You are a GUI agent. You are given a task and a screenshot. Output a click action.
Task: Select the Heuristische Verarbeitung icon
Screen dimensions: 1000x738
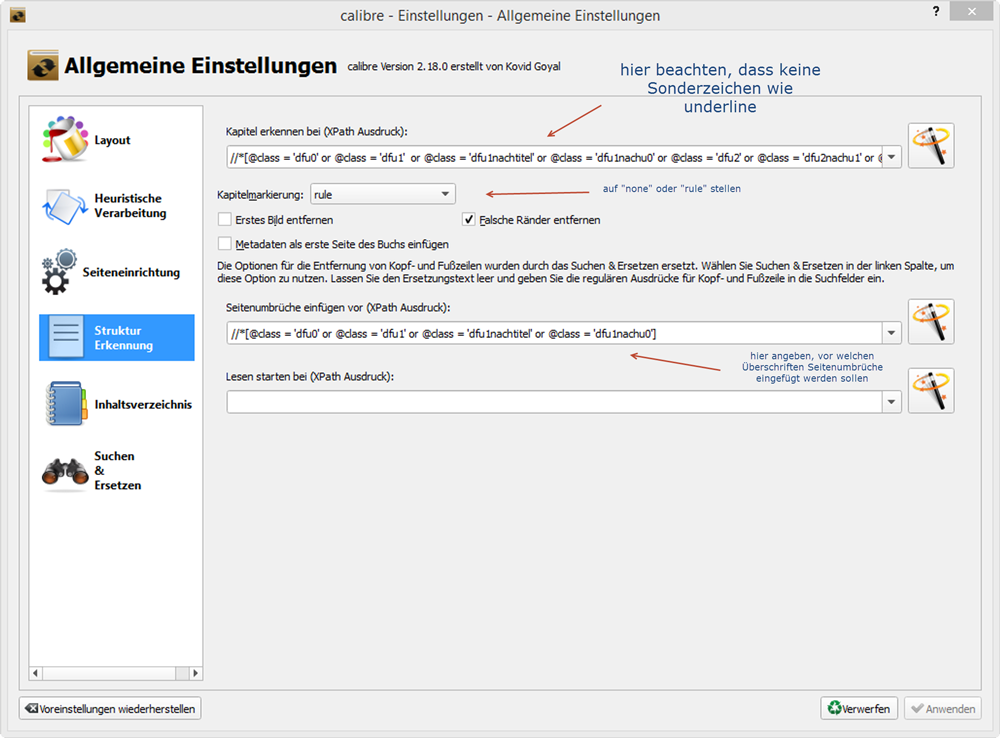tap(65, 206)
